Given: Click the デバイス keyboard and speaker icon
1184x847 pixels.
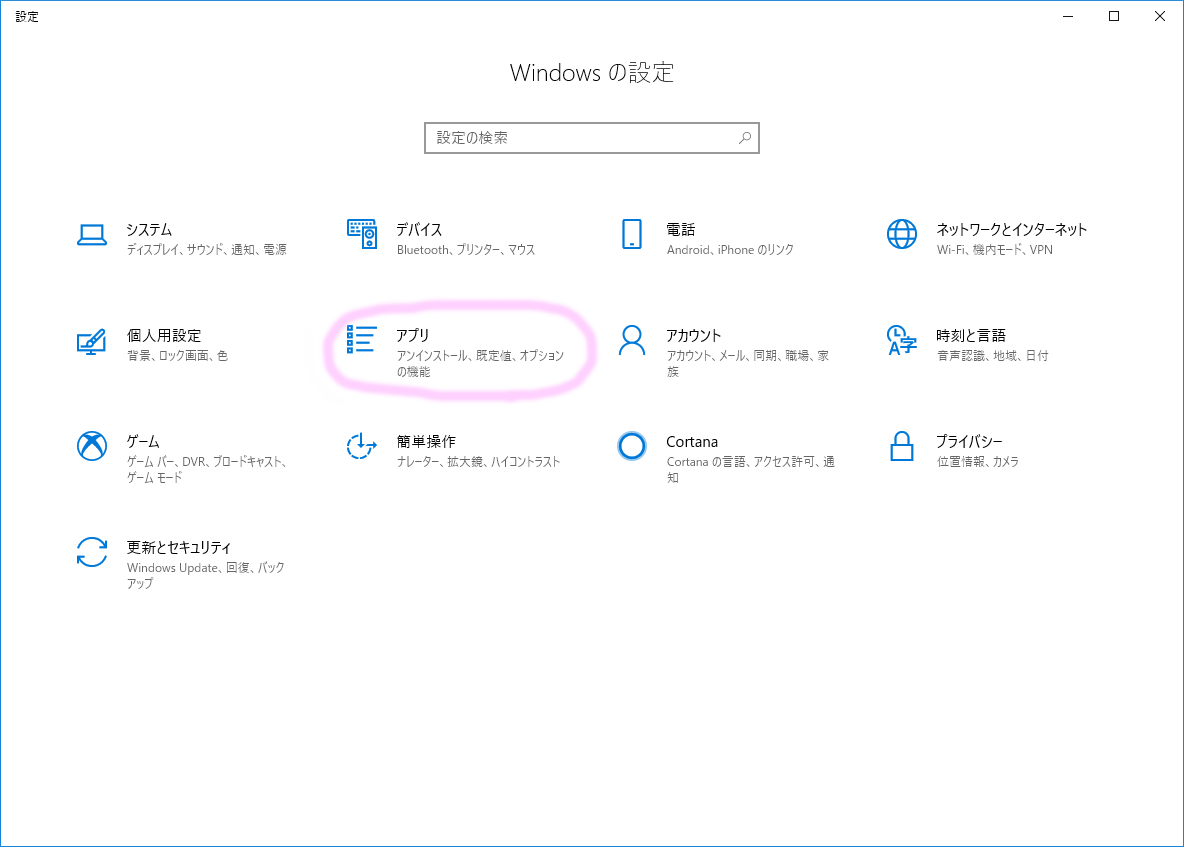Looking at the screenshot, I should coord(362,234).
